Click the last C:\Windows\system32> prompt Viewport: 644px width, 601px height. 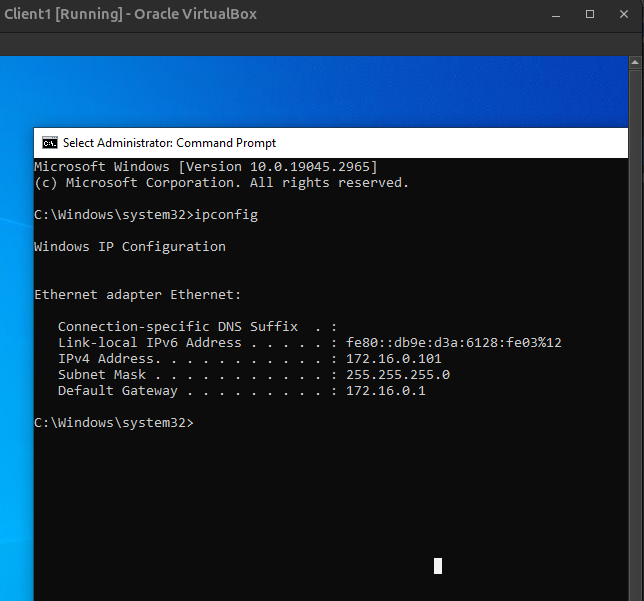pos(114,423)
